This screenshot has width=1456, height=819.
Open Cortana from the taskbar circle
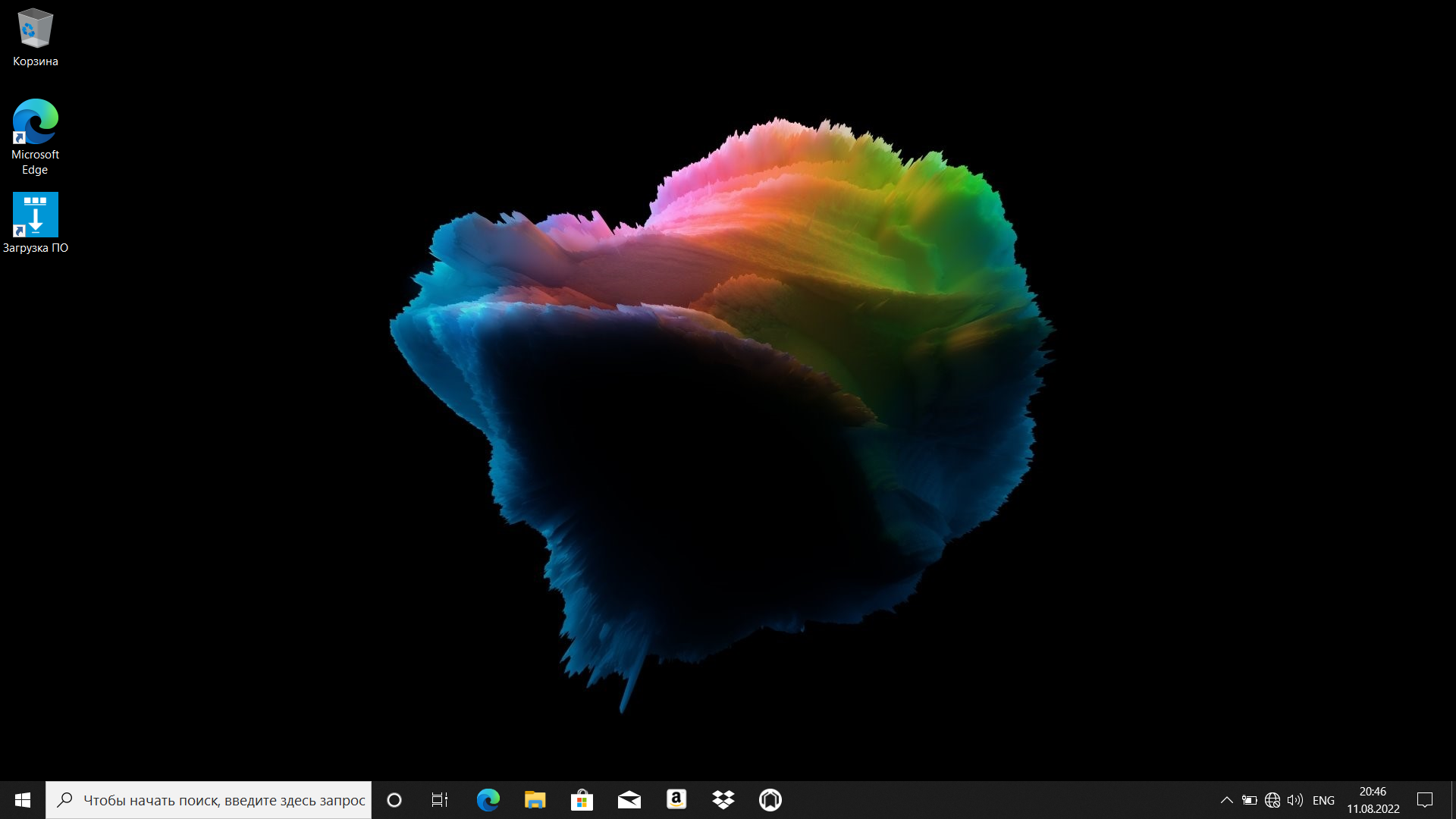click(x=394, y=800)
